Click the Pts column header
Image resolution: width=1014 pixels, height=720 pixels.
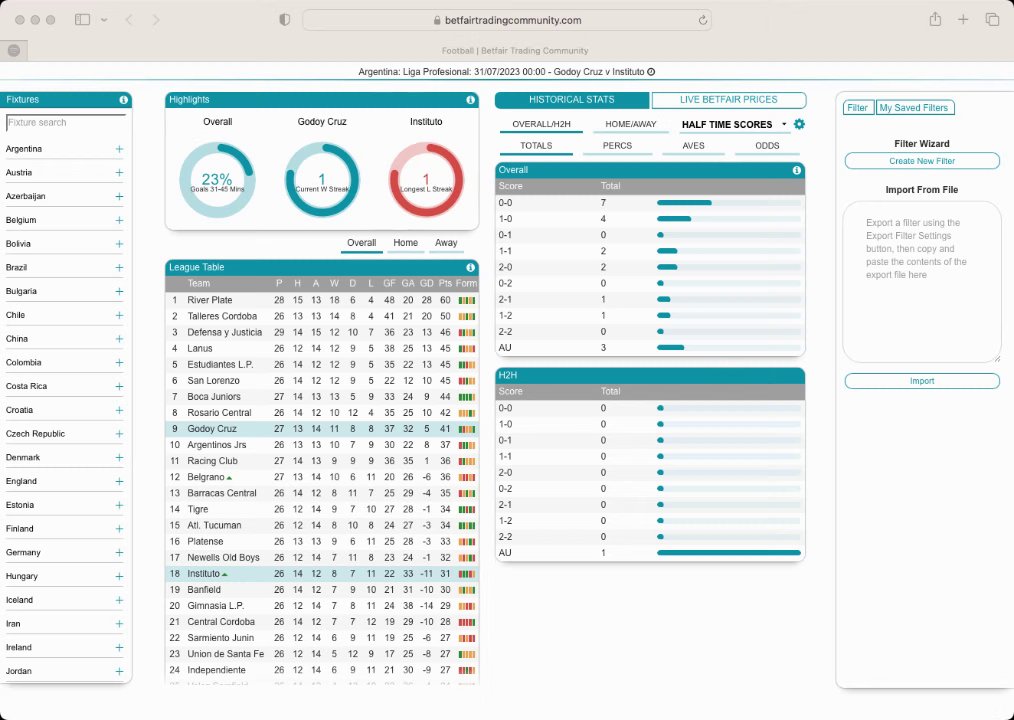coord(445,283)
